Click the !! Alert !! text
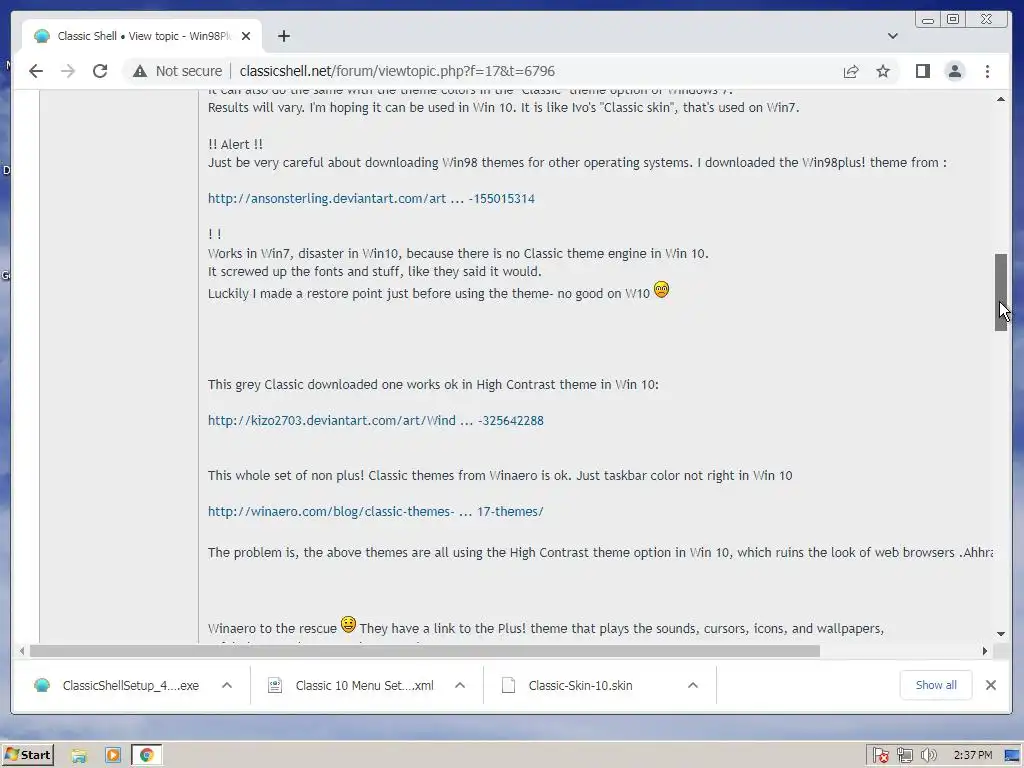 pyautogui.click(x=235, y=144)
